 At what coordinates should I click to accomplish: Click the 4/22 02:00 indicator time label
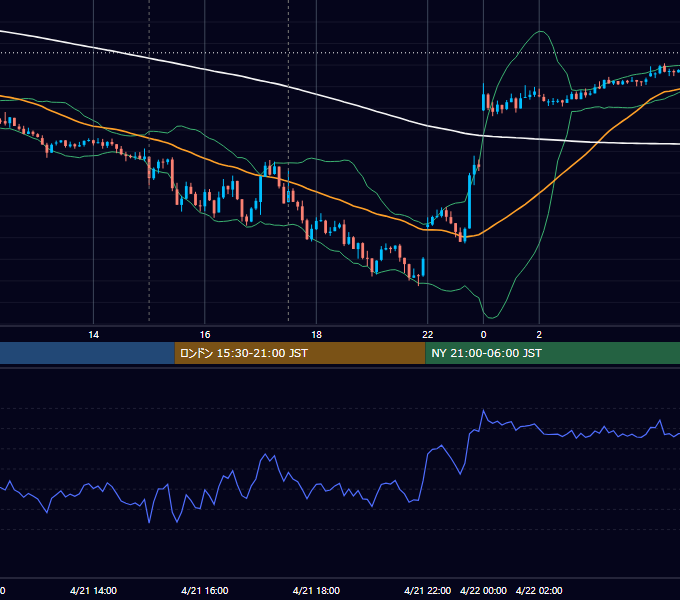pos(539,590)
